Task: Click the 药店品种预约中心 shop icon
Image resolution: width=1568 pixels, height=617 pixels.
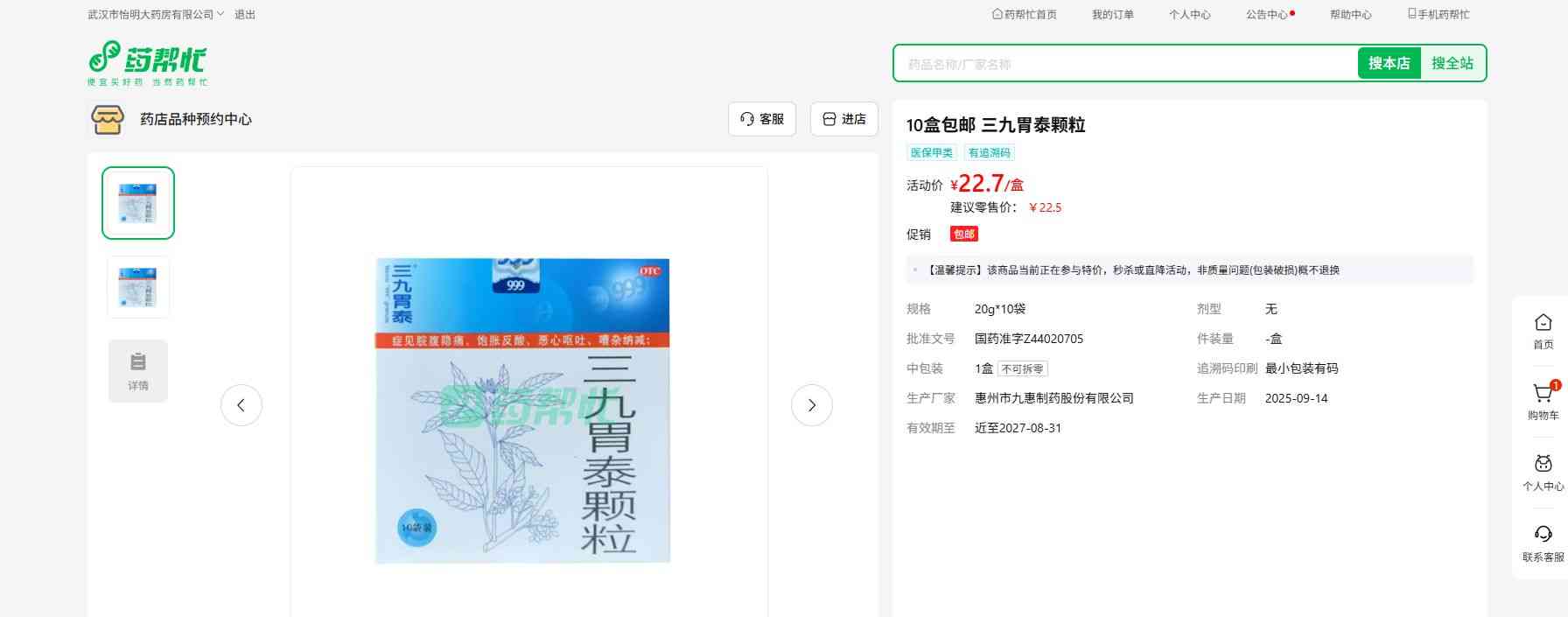Action: point(108,119)
